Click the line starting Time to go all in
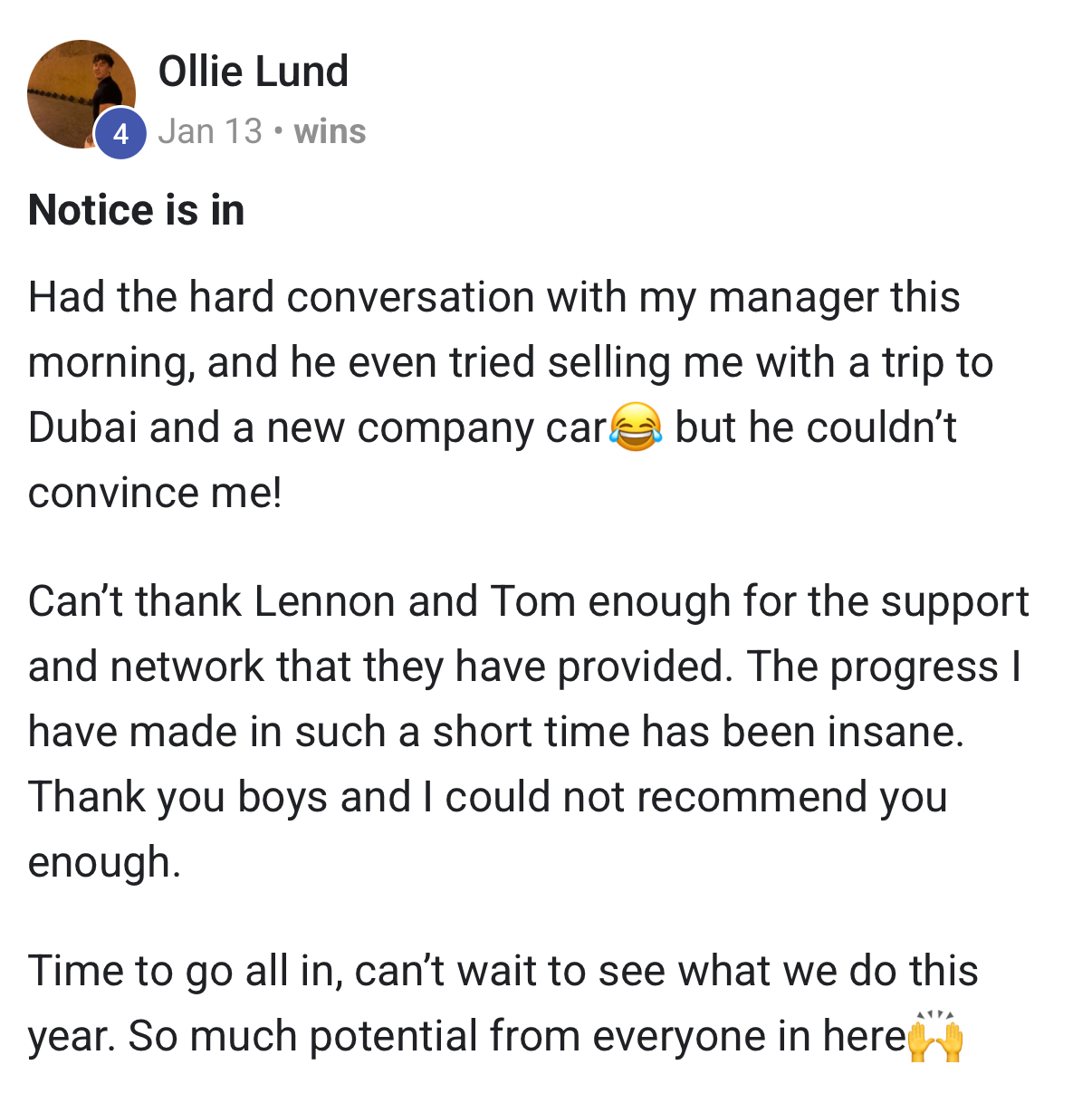1092x1103 pixels. tap(503, 971)
